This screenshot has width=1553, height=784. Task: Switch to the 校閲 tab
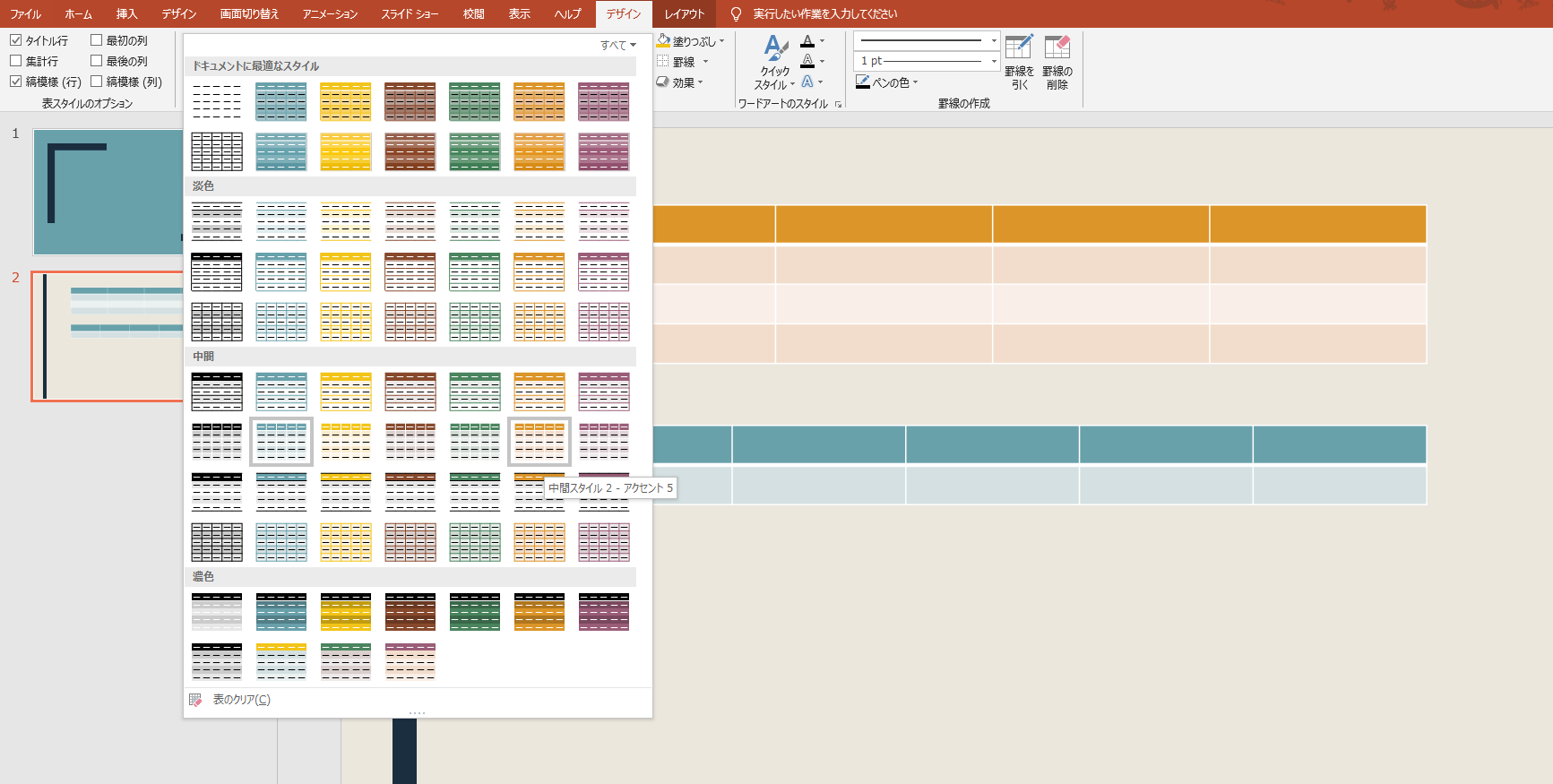tap(474, 13)
